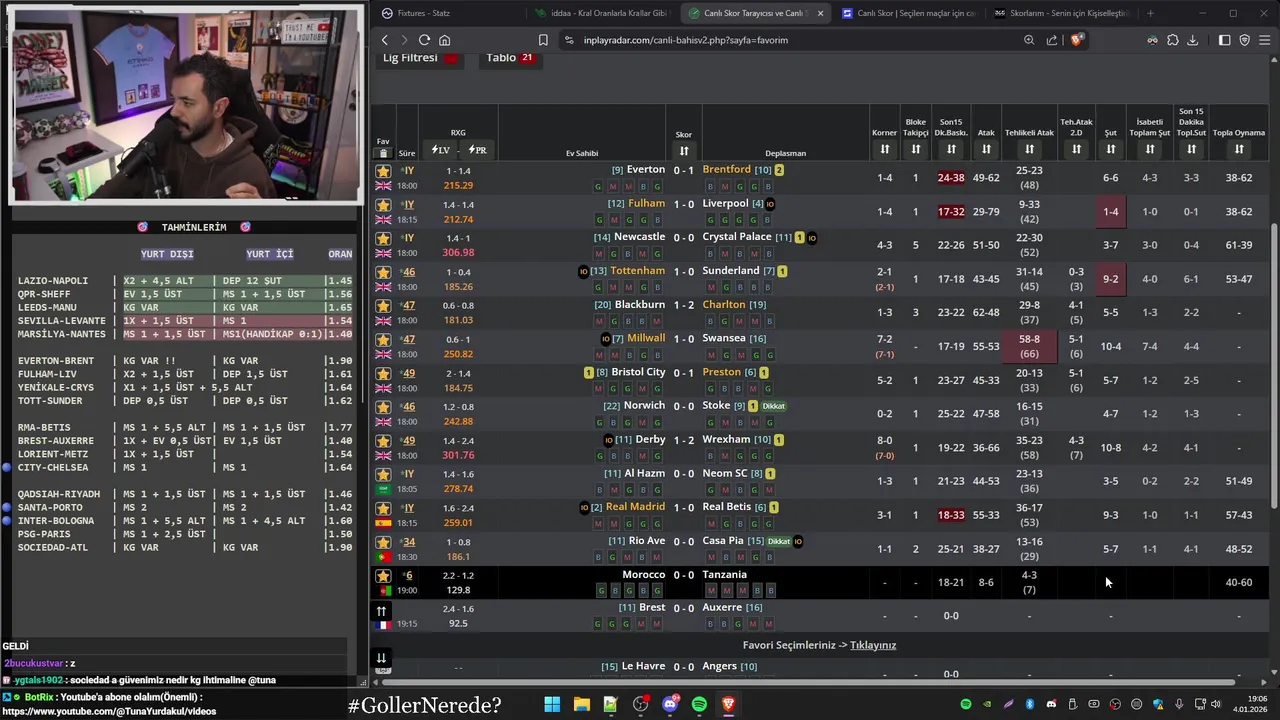This screenshot has width=1280, height=720.
Task: Open Real Betis team link
Action: click(727, 507)
